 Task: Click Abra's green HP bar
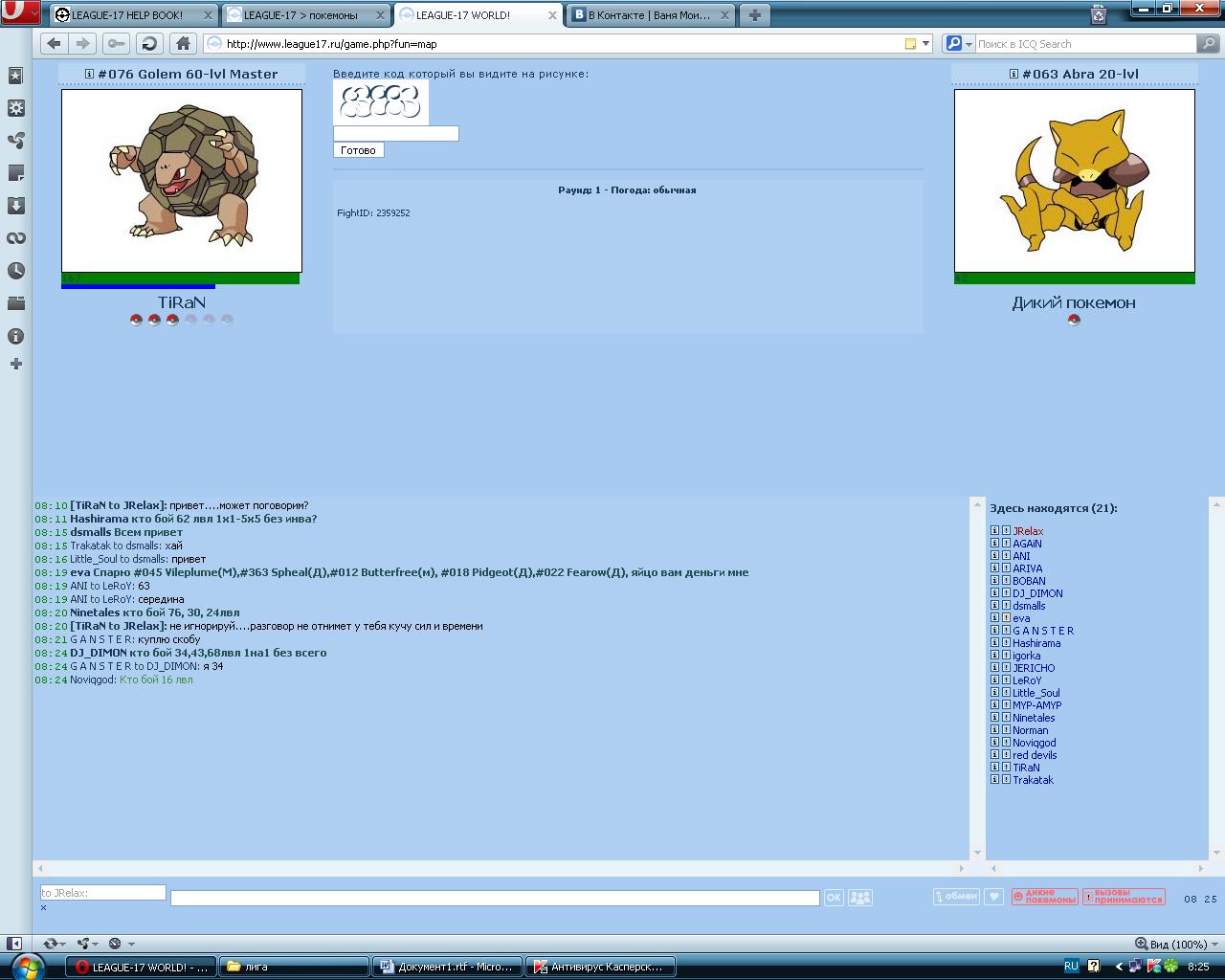pyautogui.click(x=1074, y=278)
